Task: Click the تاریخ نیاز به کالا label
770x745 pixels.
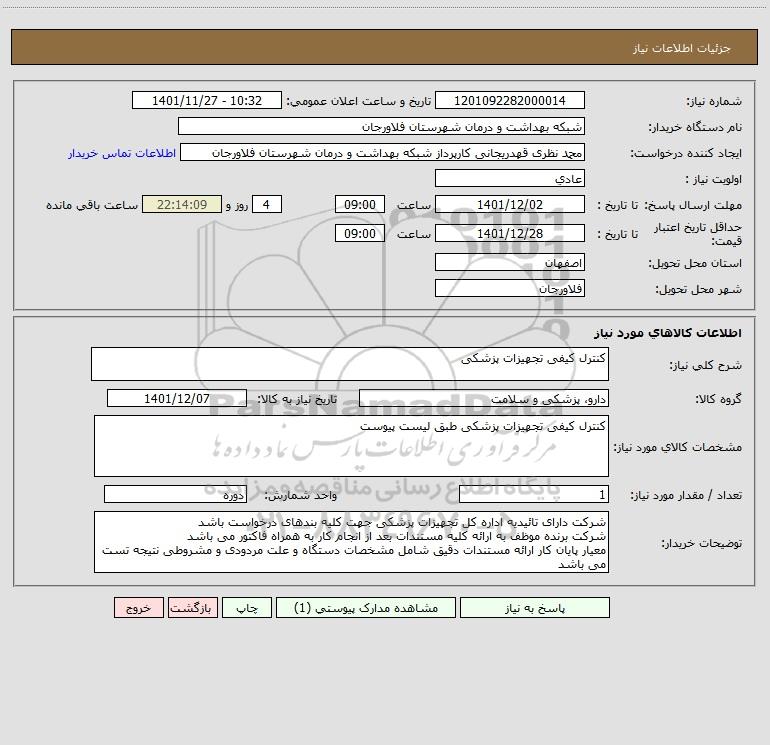Action: pos(298,400)
